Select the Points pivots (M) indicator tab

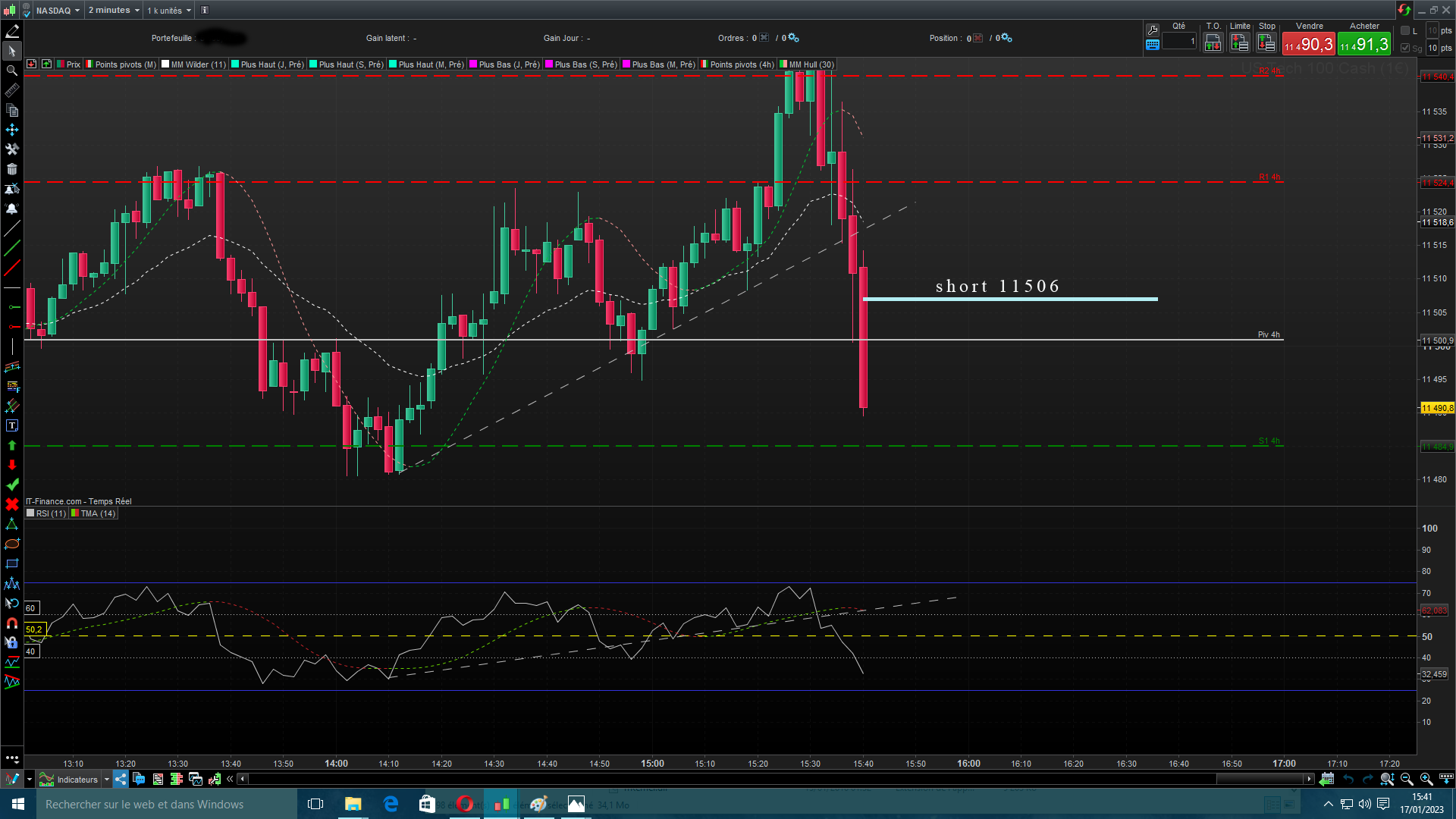tap(125, 64)
